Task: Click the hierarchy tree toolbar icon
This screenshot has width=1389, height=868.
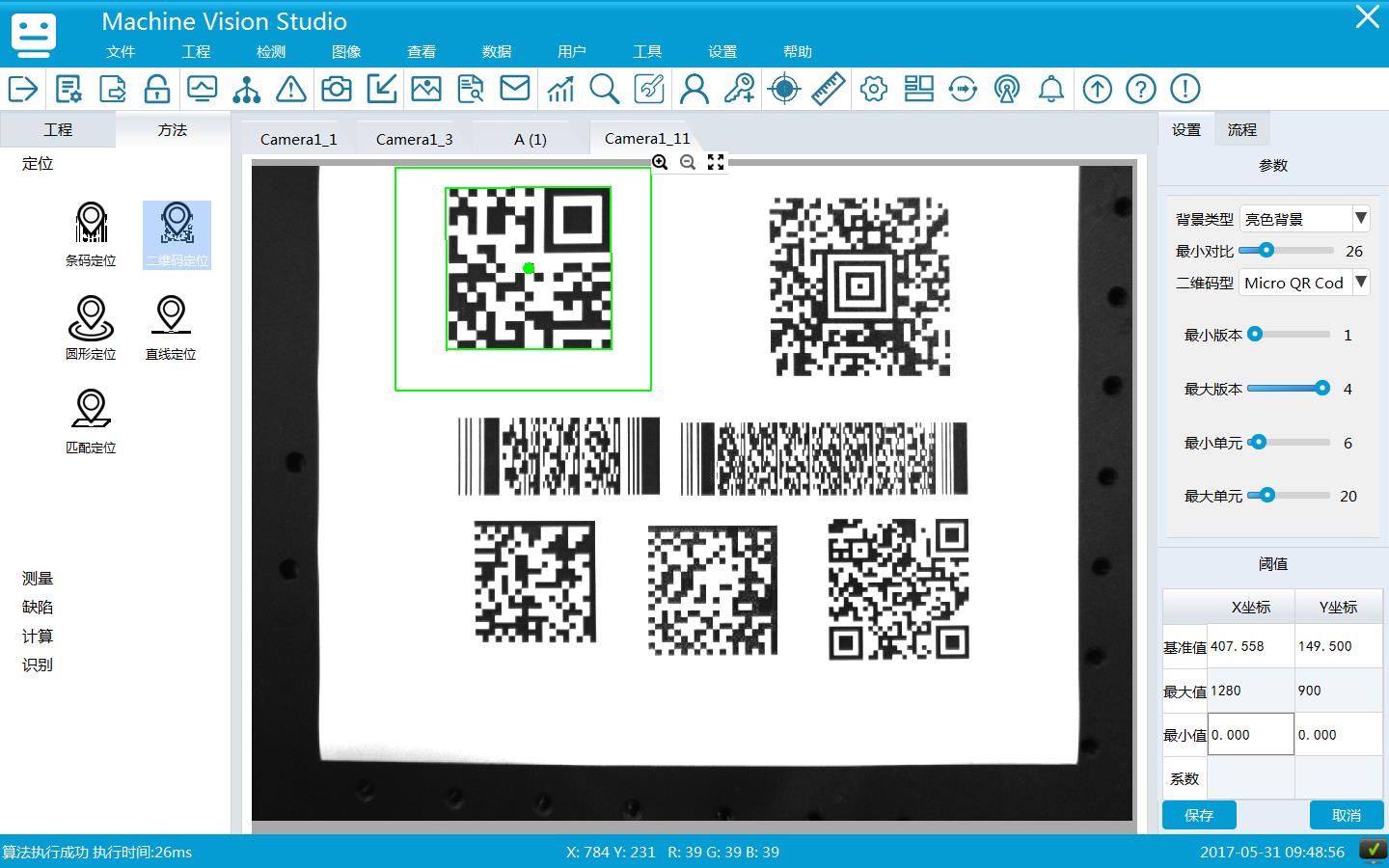Action: (247, 89)
